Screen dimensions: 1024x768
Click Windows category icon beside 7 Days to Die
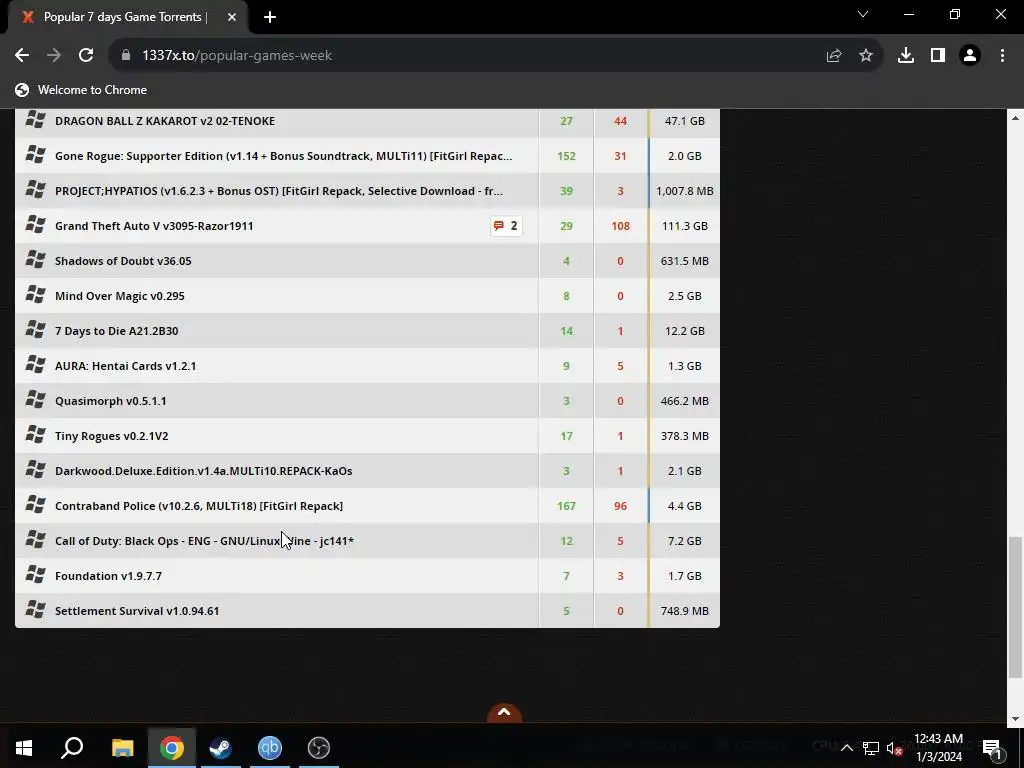35,330
